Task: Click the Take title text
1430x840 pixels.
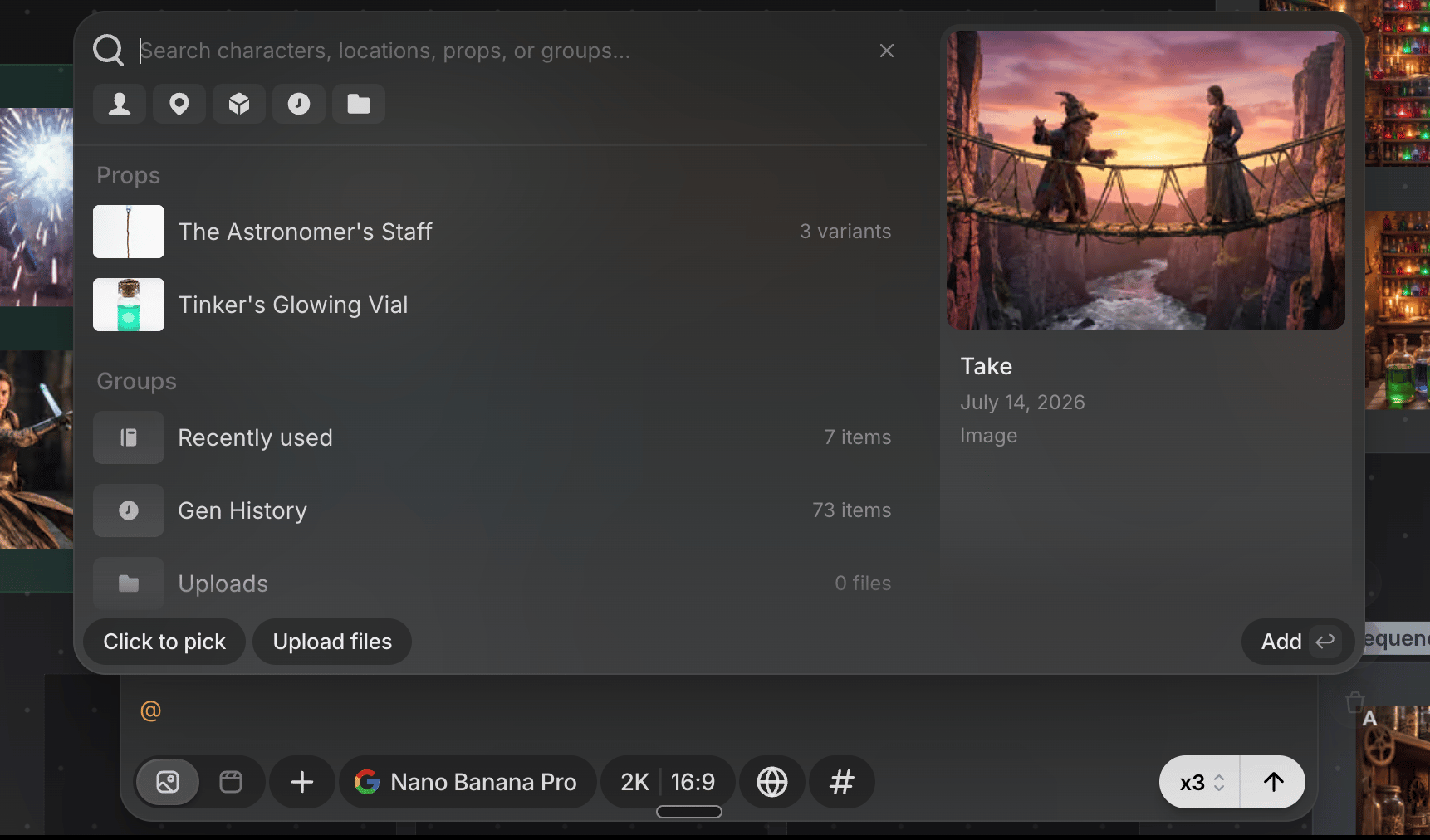Action: point(987,366)
